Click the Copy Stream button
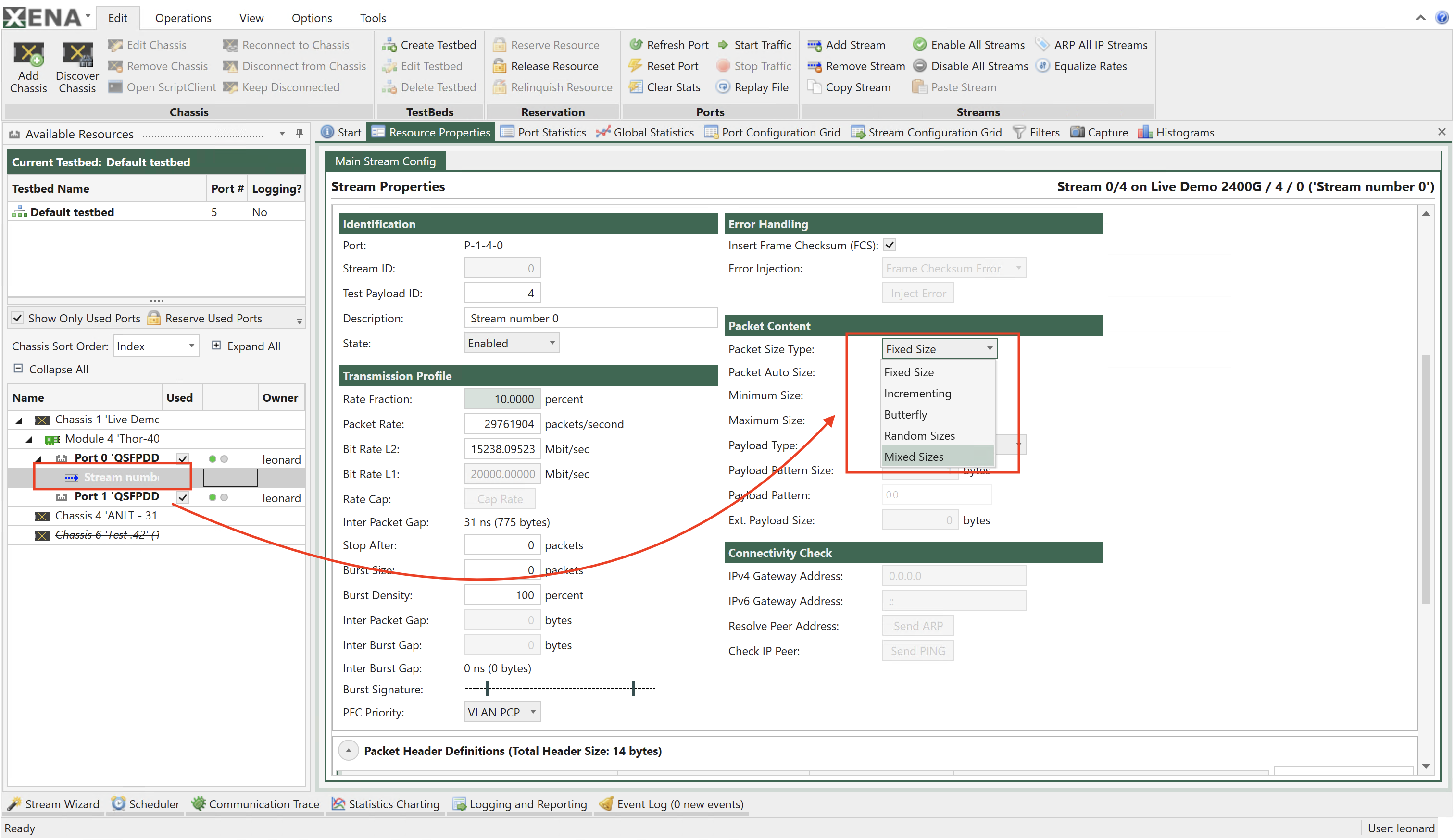Screen dimensions: 1454x840 coord(849,87)
